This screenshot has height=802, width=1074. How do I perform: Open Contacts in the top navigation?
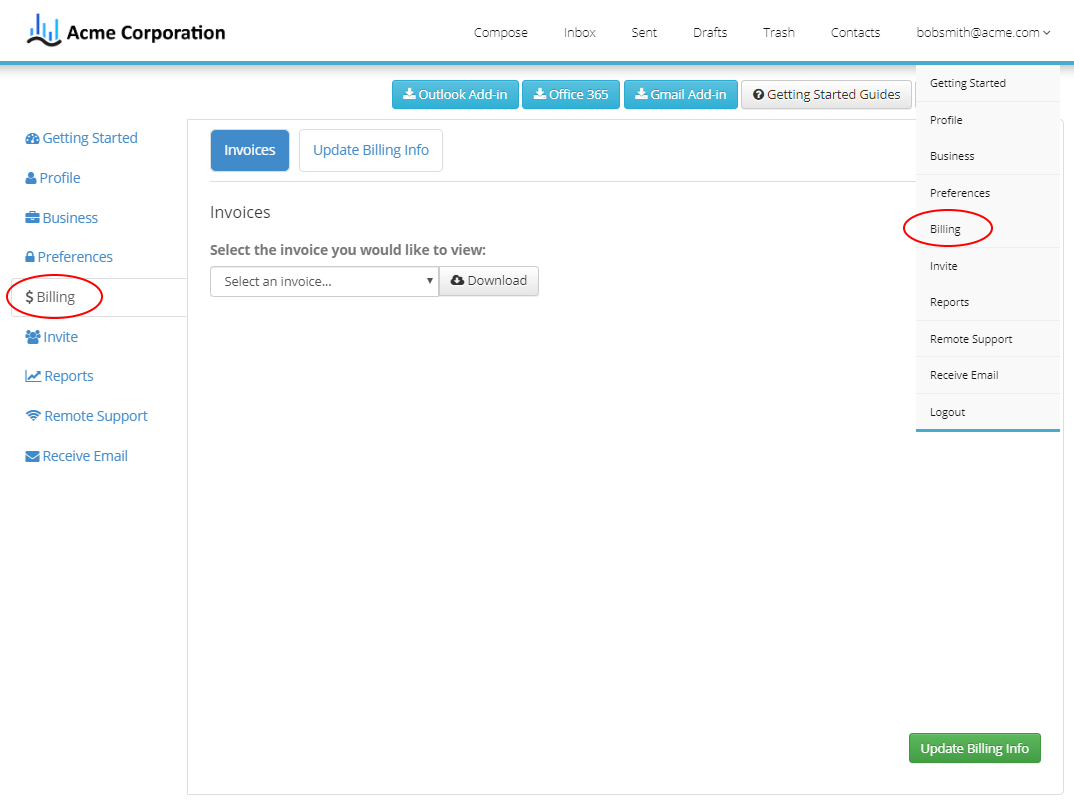click(x=855, y=32)
